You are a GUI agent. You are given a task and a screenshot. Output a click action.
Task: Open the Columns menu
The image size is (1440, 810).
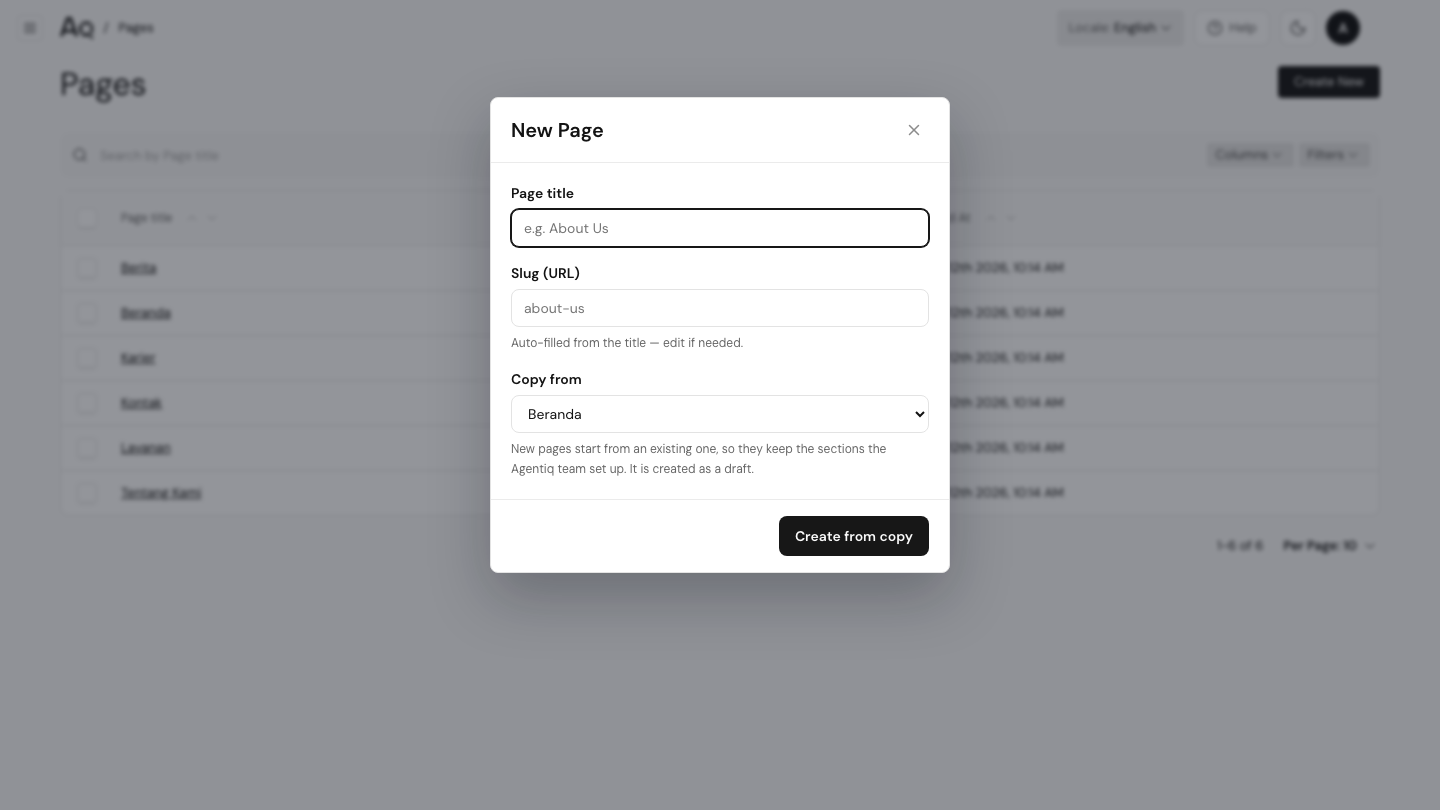[x=1249, y=155]
